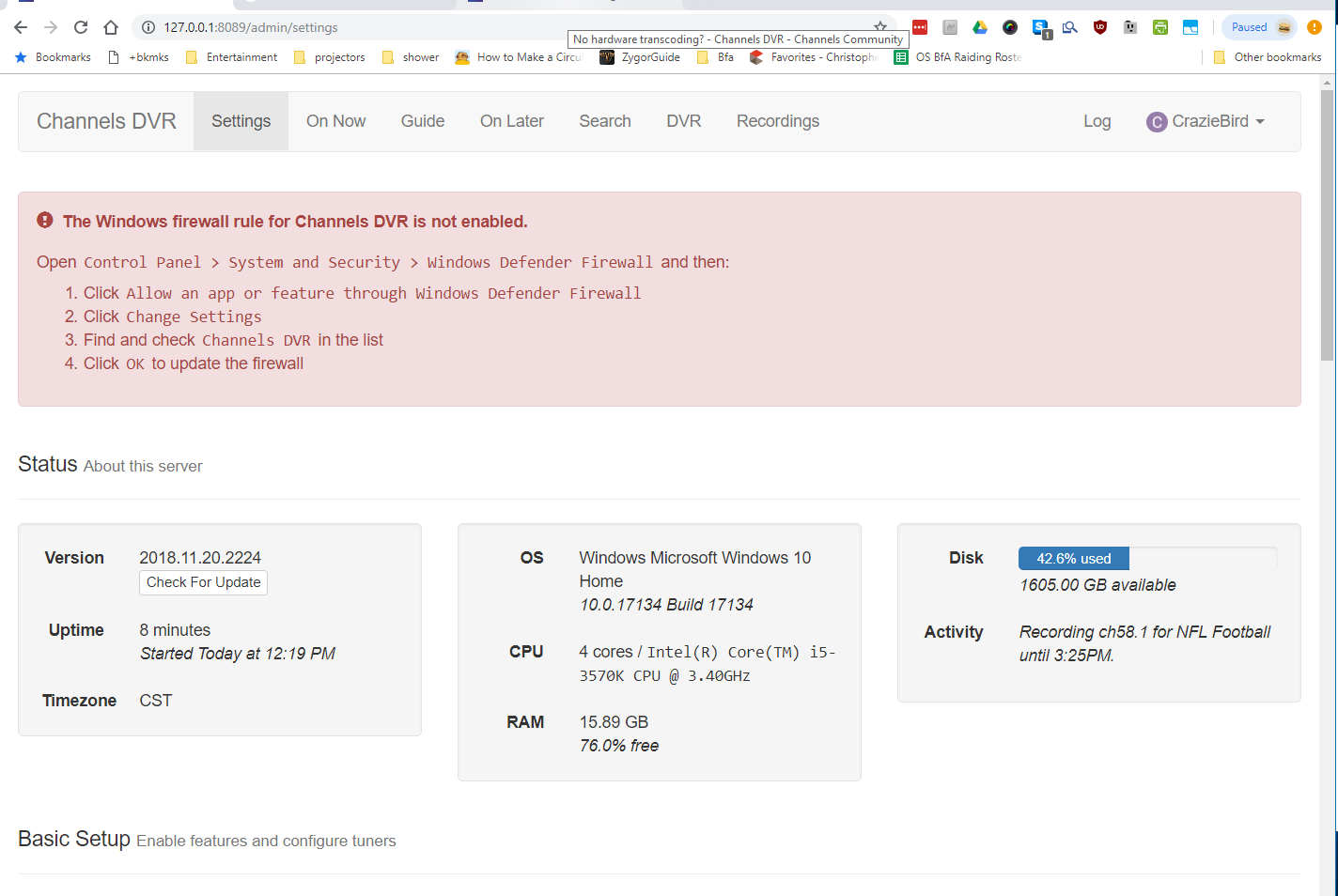Viewport: 1338px width, 896px height.
Task: Switch to the Guide tab
Action: tap(422, 121)
